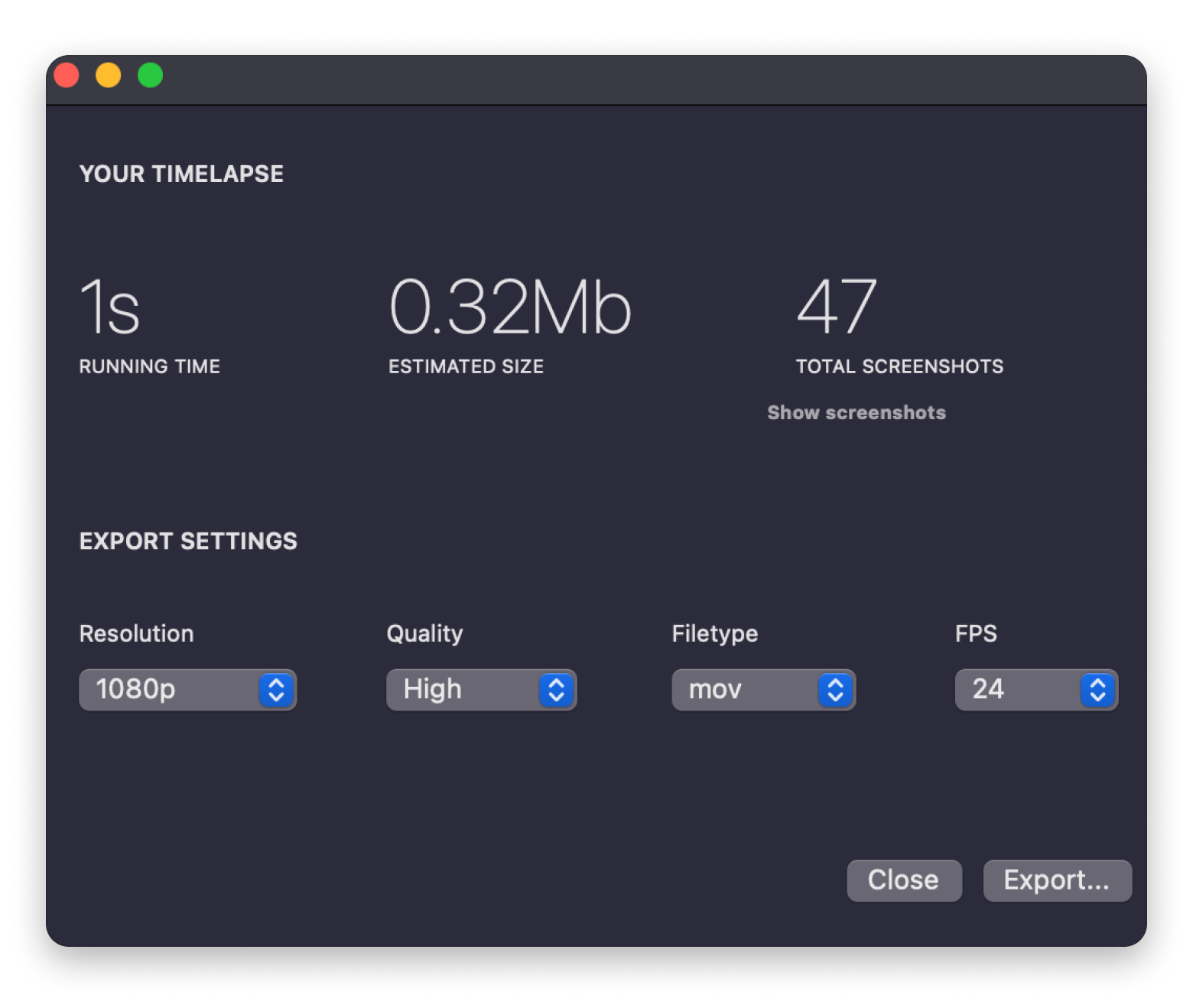This screenshot has width=1193, height=1008.
Task: Minimize the window using the yellow button
Action: tap(109, 75)
